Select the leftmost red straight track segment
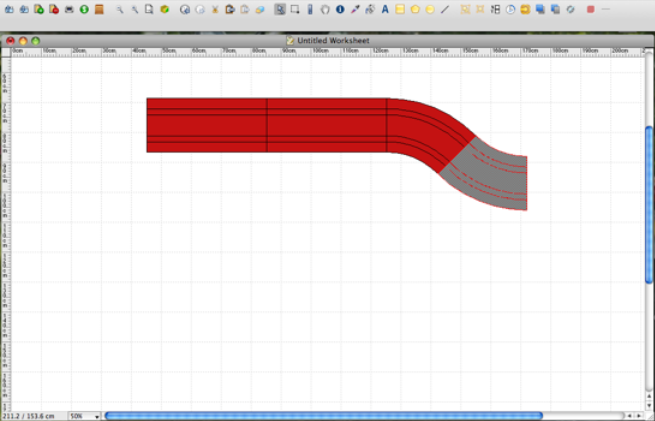655x421 pixels. (206, 125)
